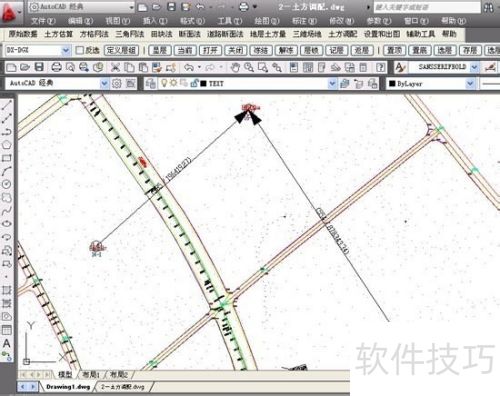Expand the AutoCAD 经典 dropdown in Workspaces toolbar
Viewport: 500px width, 396px height.
(104, 83)
